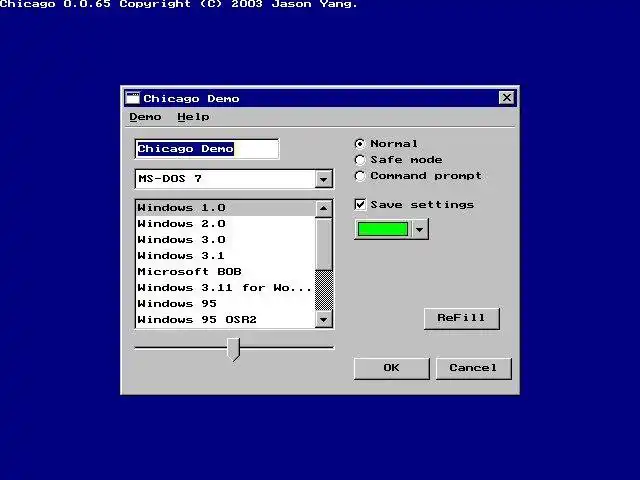Close the Chicago Demo window

(507, 98)
